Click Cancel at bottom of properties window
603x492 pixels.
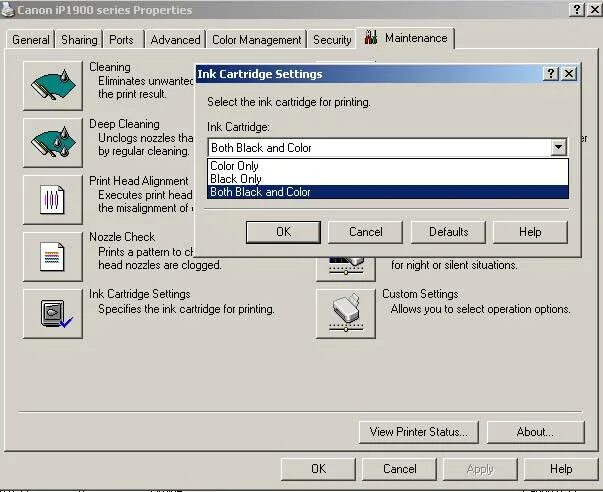400,469
